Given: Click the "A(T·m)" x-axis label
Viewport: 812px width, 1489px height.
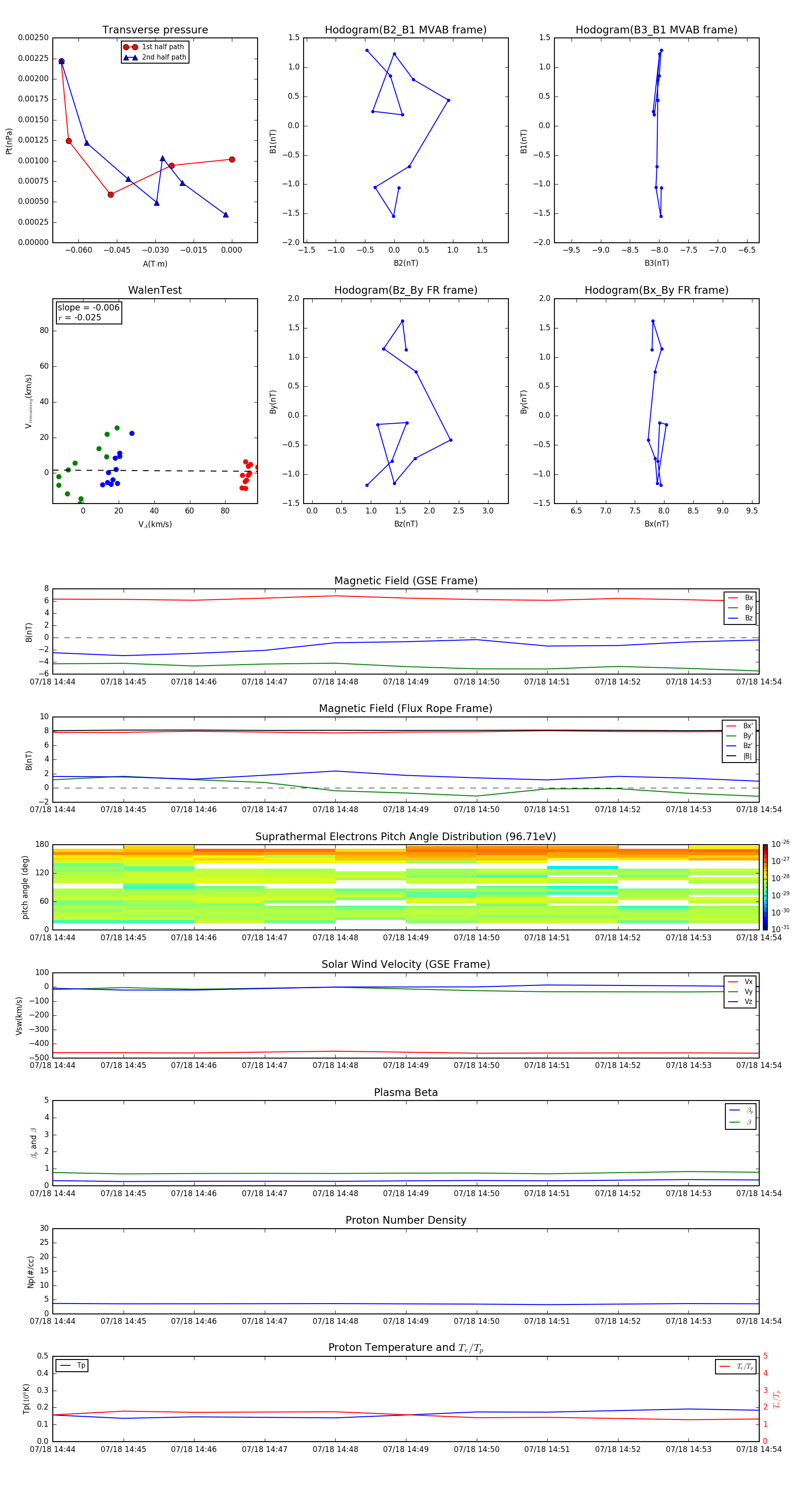Looking at the screenshot, I should [155, 264].
